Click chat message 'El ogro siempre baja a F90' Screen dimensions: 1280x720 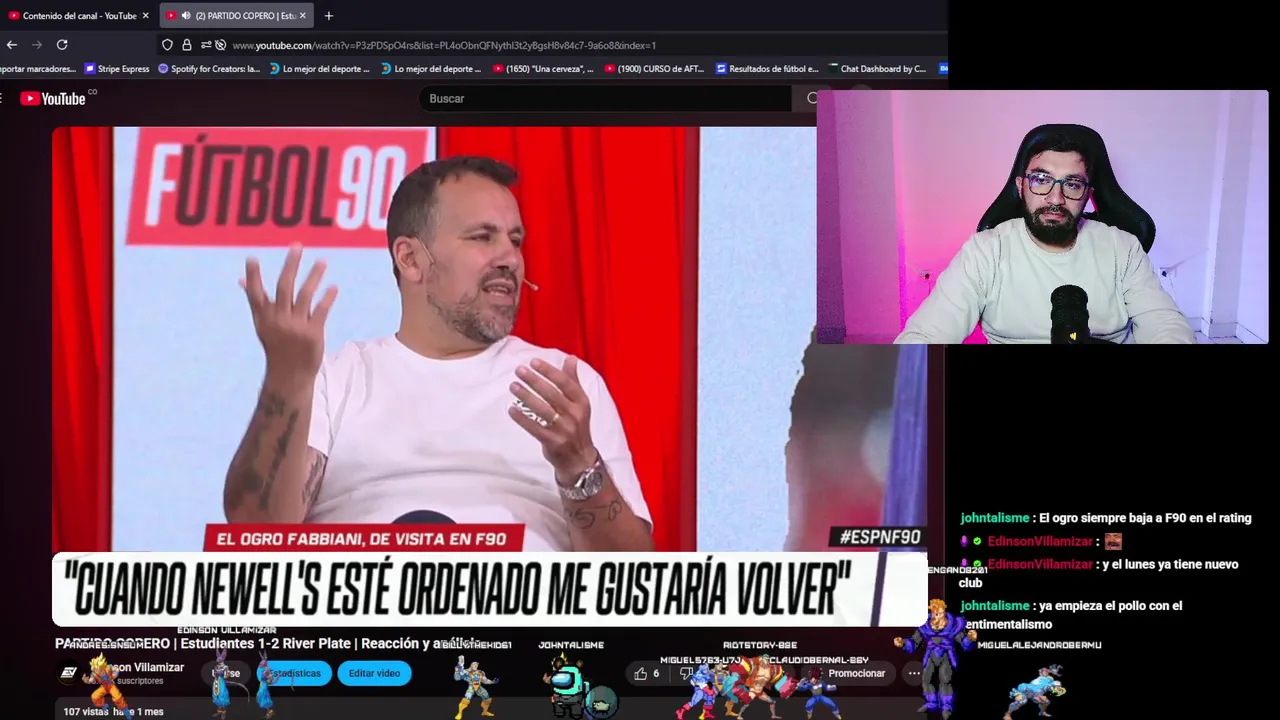(1145, 518)
